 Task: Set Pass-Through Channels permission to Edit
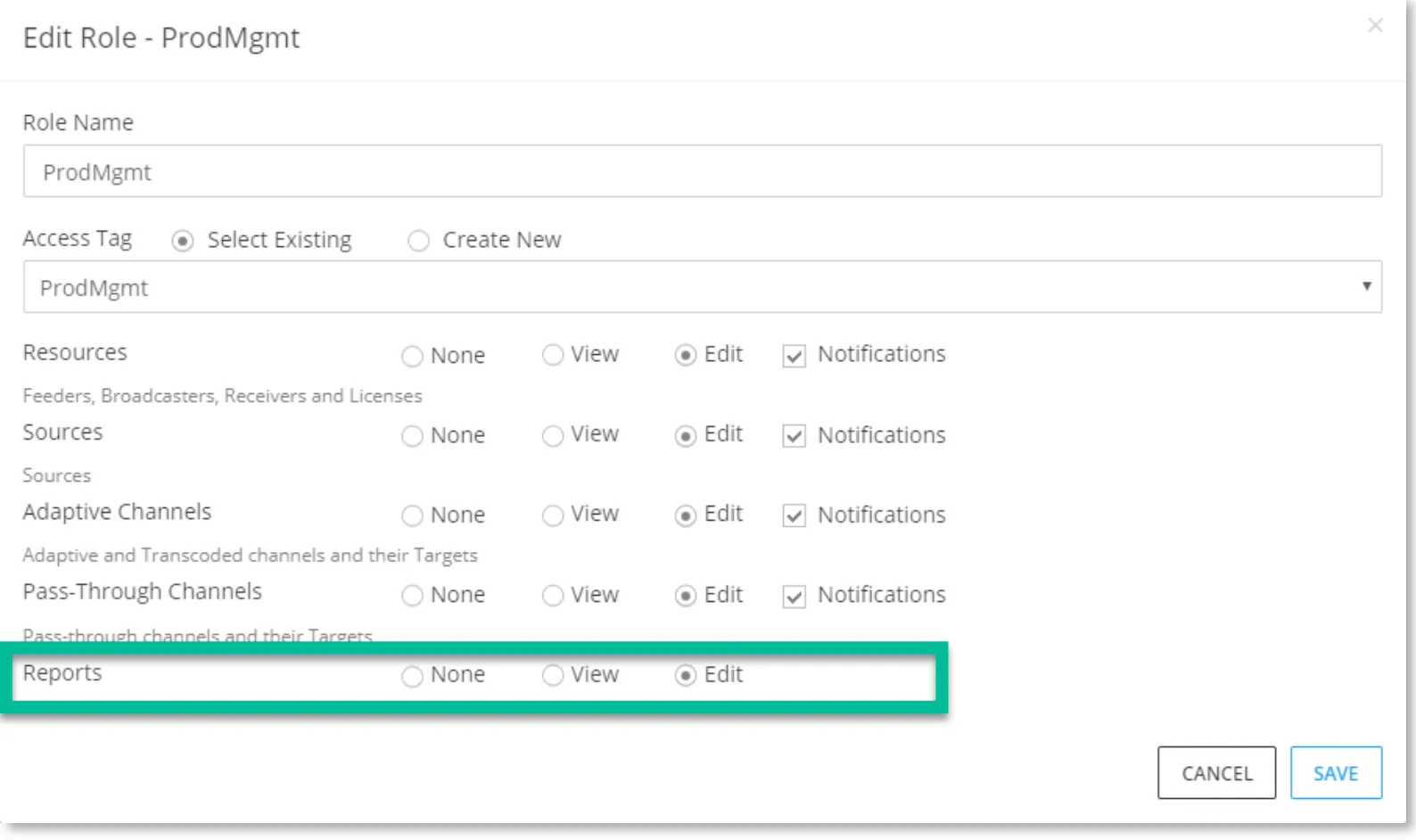(x=685, y=596)
